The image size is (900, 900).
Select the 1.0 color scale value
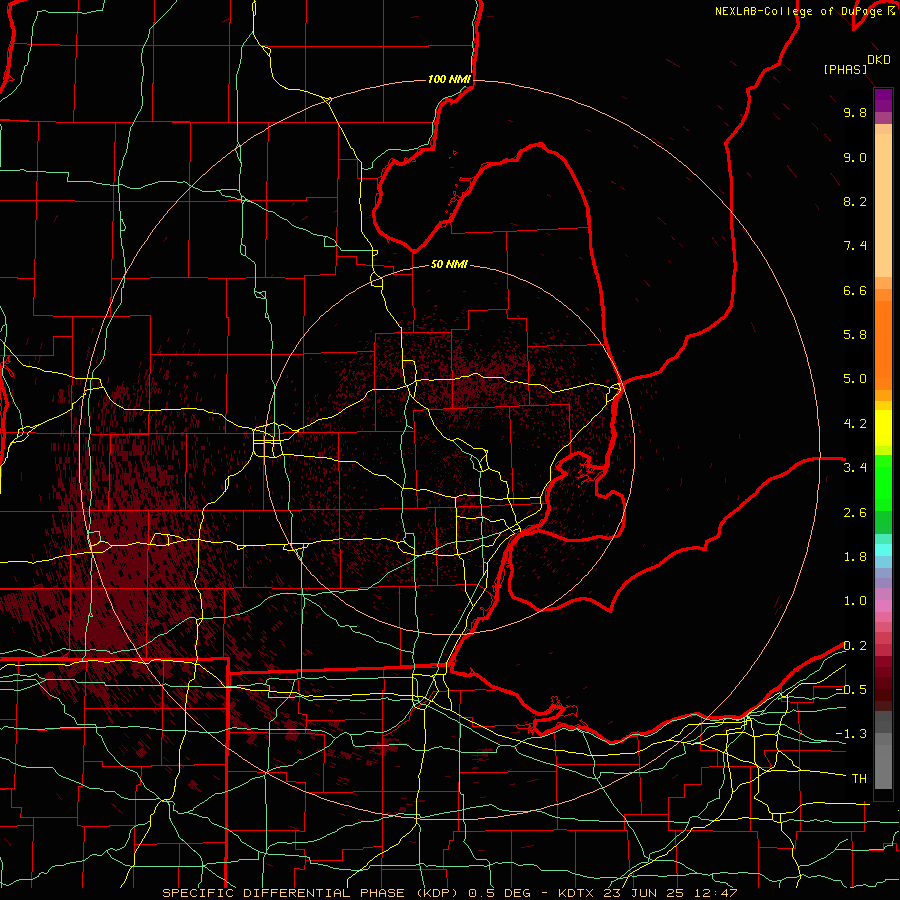[x=855, y=601]
